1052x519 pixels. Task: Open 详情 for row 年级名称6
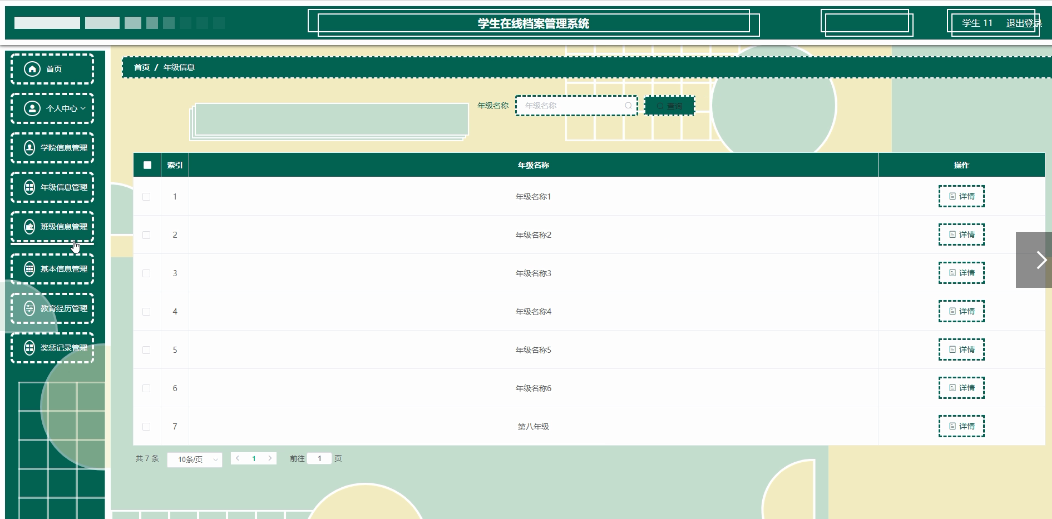(x=961, y=388)
